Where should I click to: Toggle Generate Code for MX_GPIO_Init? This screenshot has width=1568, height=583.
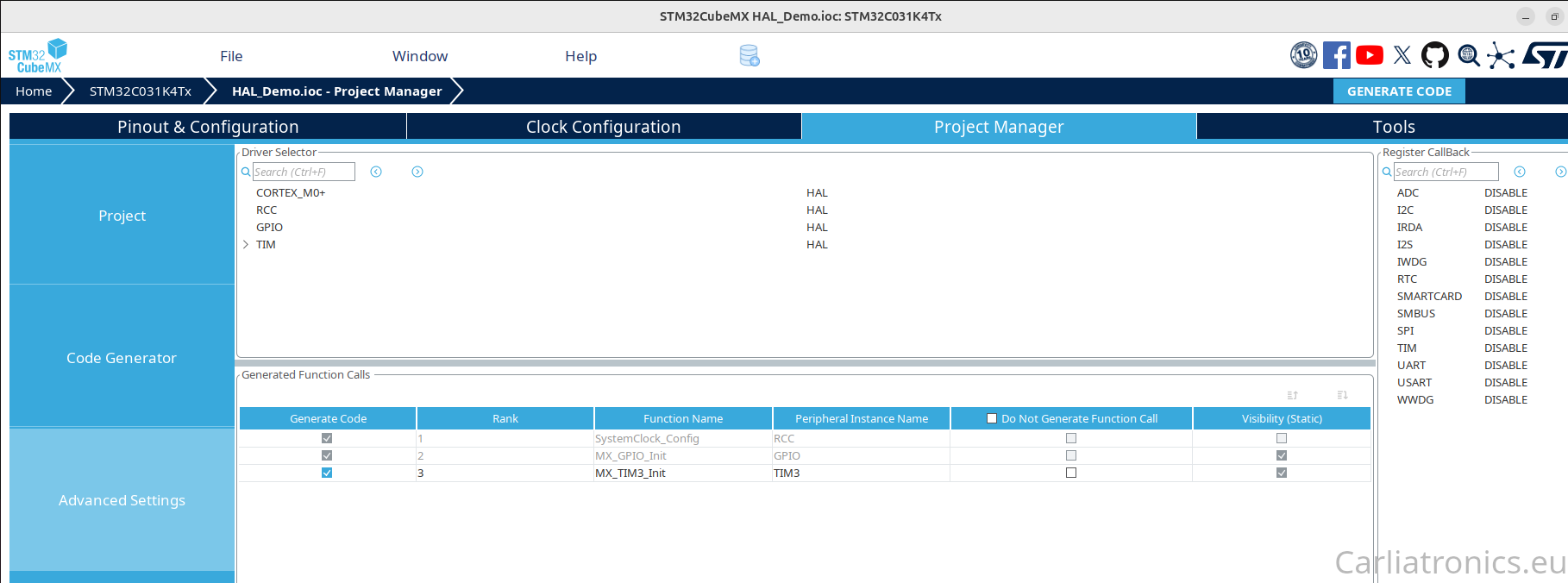pyautogui.click(x=327, y=455)
